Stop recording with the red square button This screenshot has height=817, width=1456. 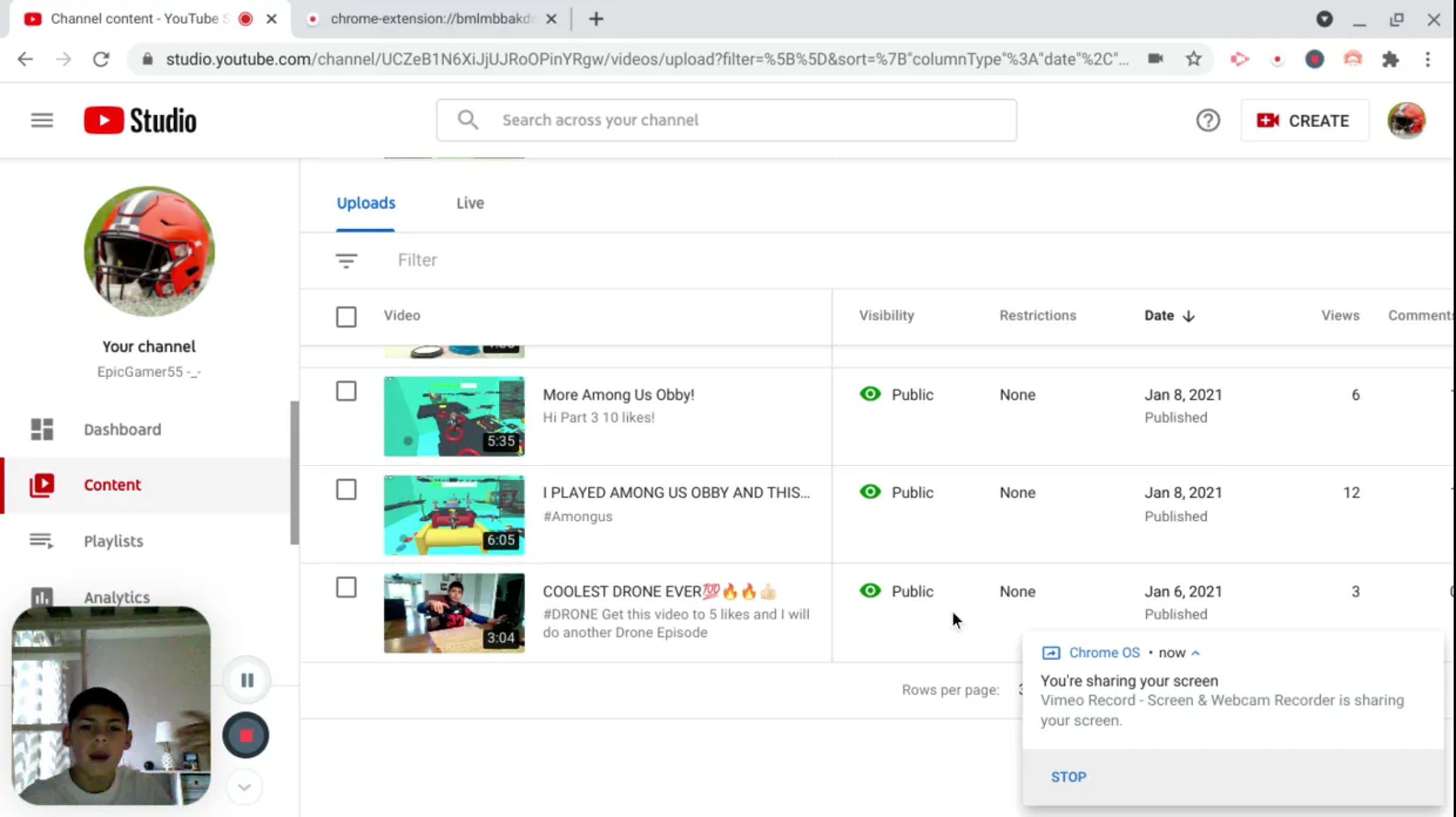pyautogui.click(x=246, y=736)
